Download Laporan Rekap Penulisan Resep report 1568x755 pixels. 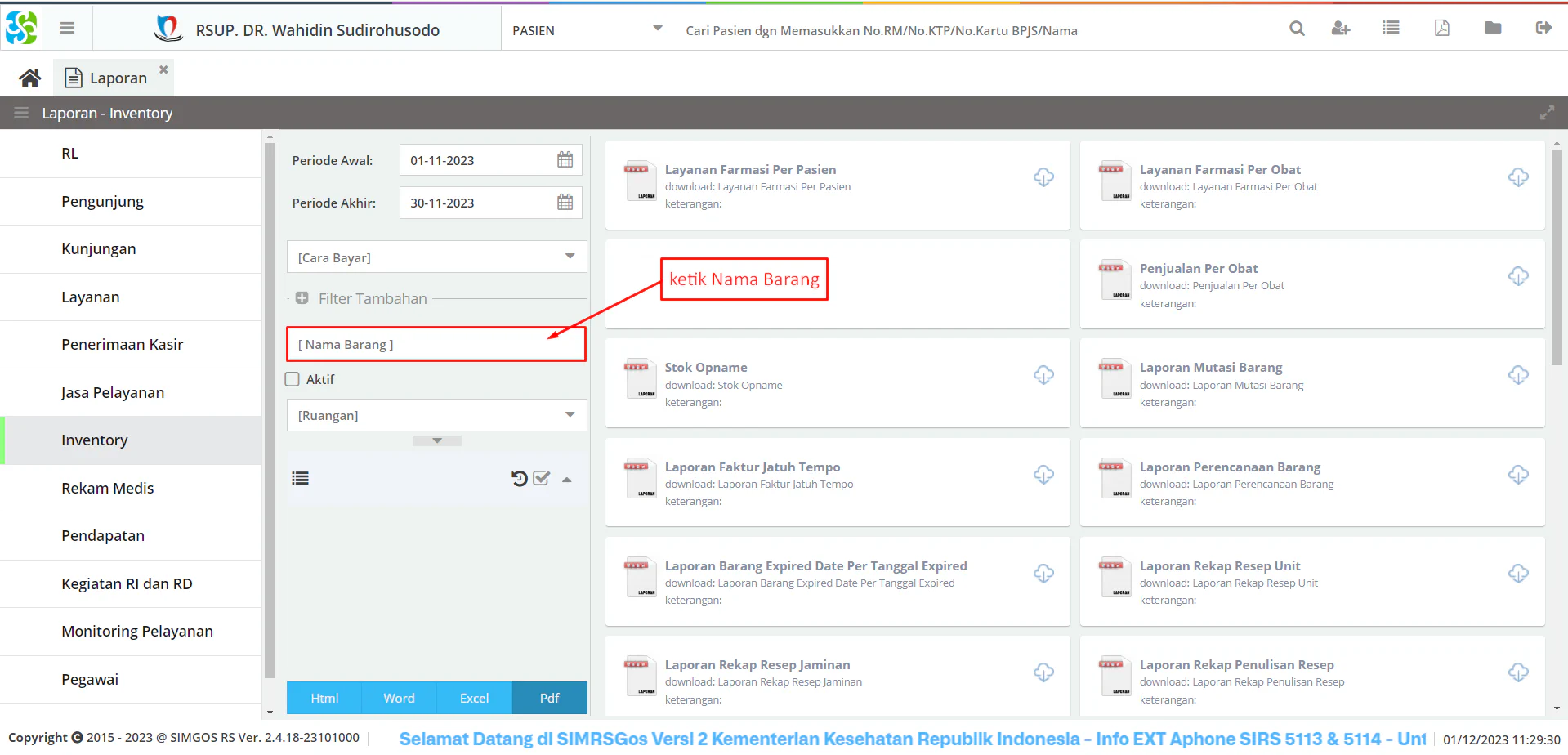coord(1518,672)
